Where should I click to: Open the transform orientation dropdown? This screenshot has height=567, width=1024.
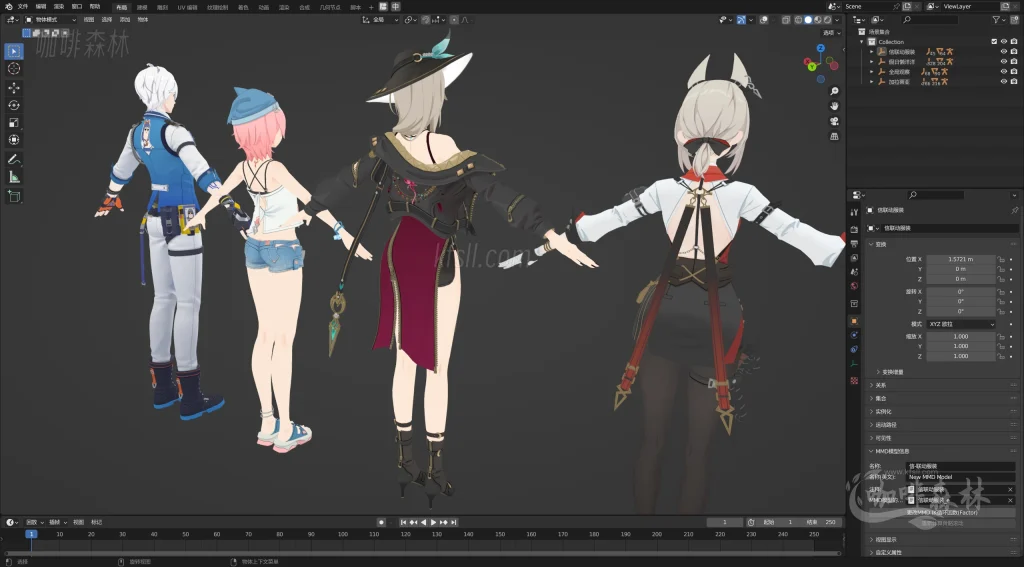click(x=380, y=20)
